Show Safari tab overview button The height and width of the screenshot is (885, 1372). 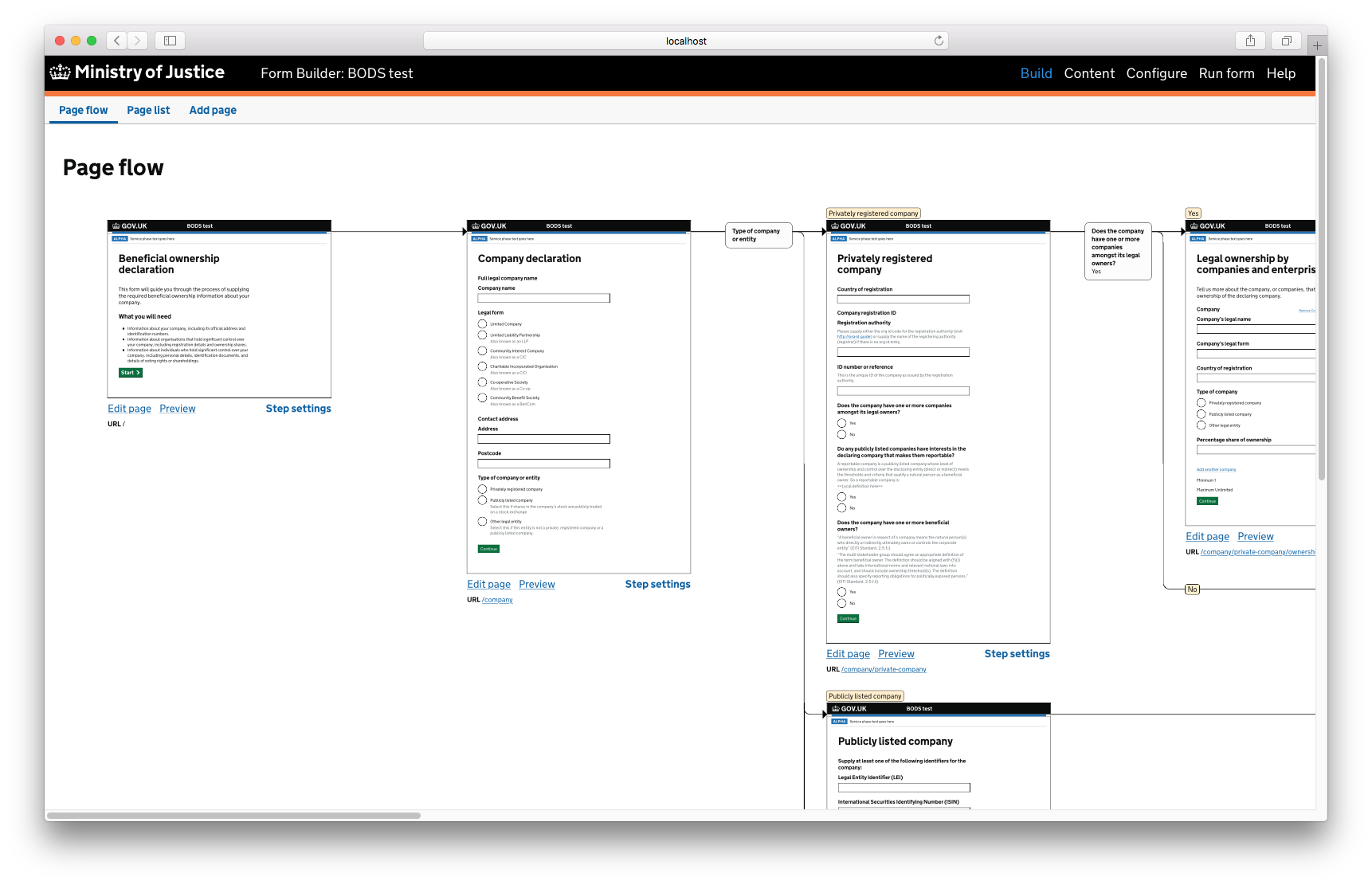(x=1286, y=41)
